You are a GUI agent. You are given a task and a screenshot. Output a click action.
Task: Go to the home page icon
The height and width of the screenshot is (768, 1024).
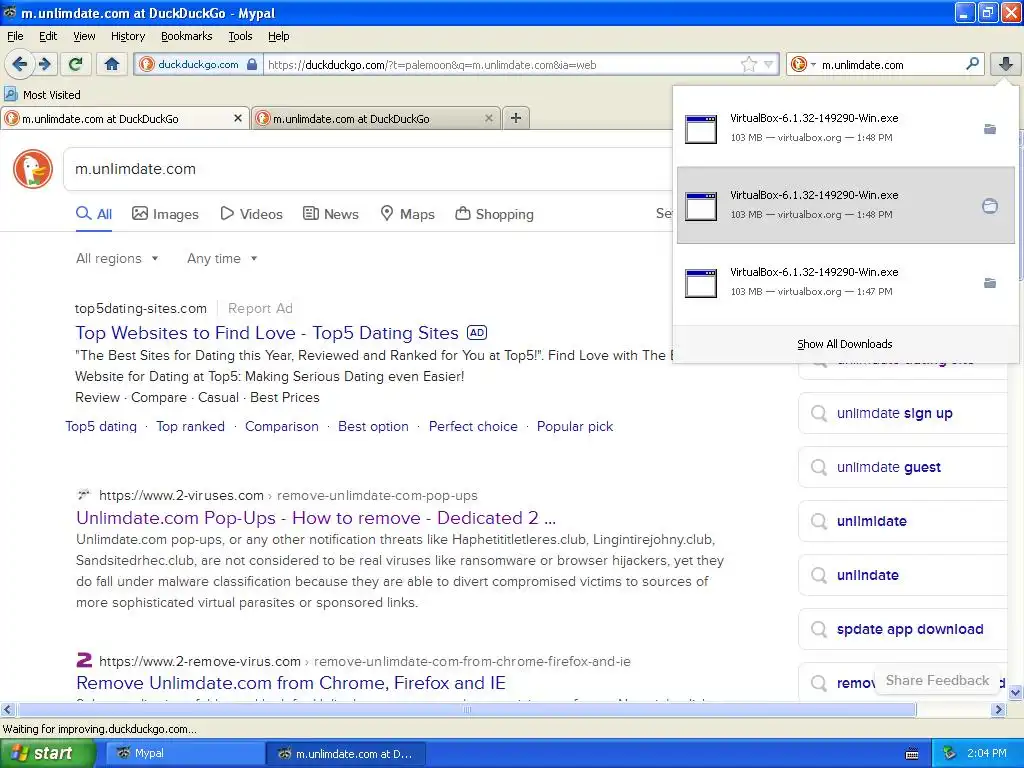tap(112, 64)
